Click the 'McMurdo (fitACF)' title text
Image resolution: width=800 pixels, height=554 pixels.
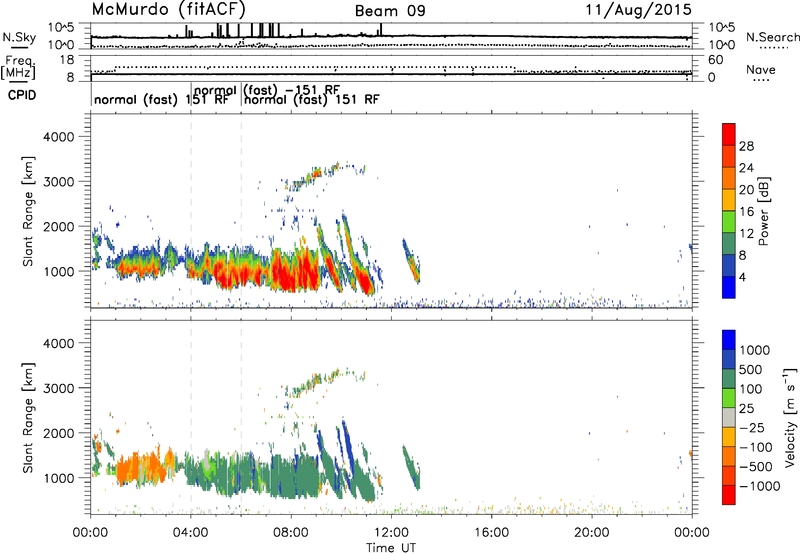(169, 10)
